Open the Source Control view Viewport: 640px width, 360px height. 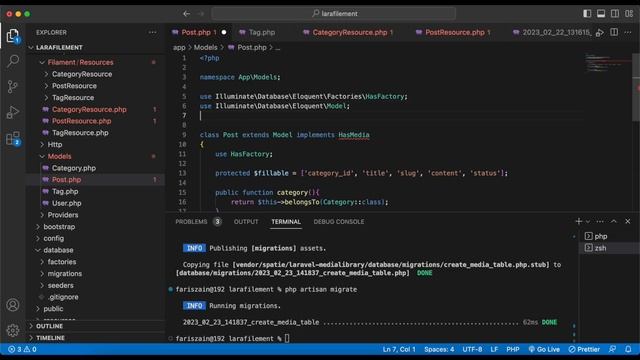click(x=13, y=87)
